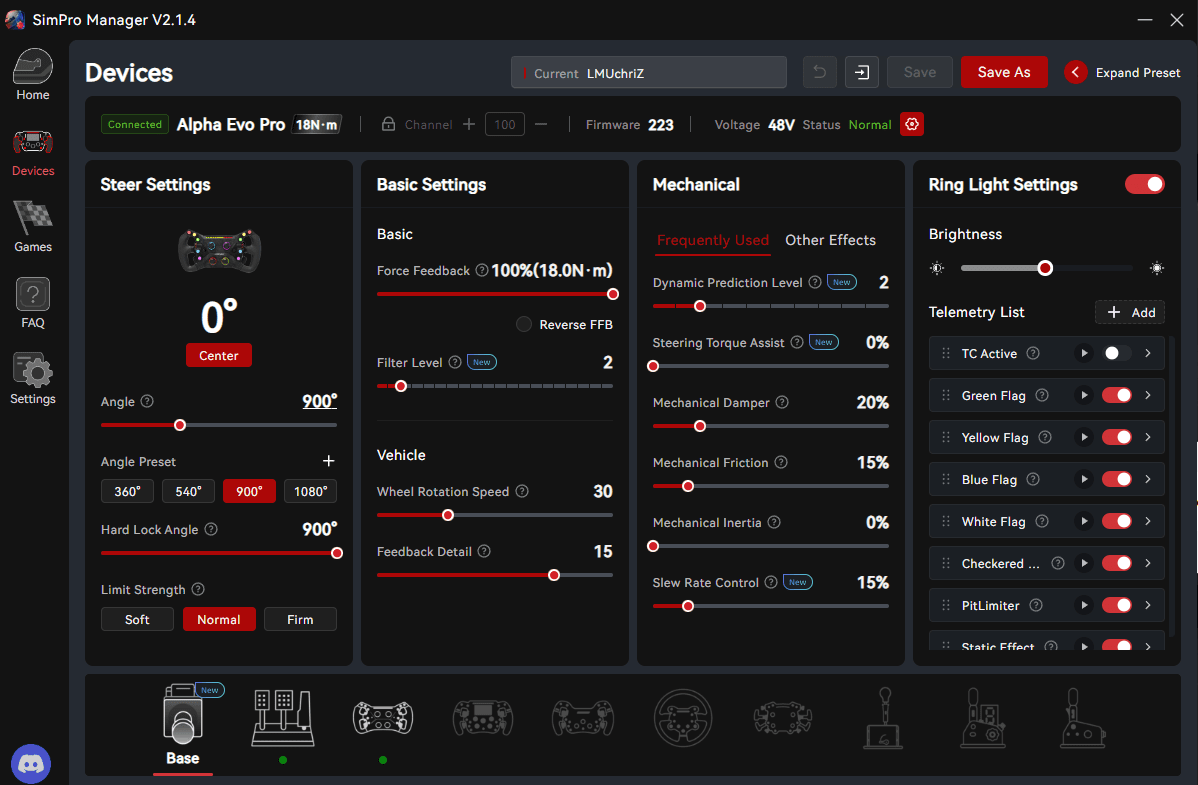Viewport: 1198px width, 785px height.
Task: Expand TC Active row details
Action: click(x=1148, y=353)
